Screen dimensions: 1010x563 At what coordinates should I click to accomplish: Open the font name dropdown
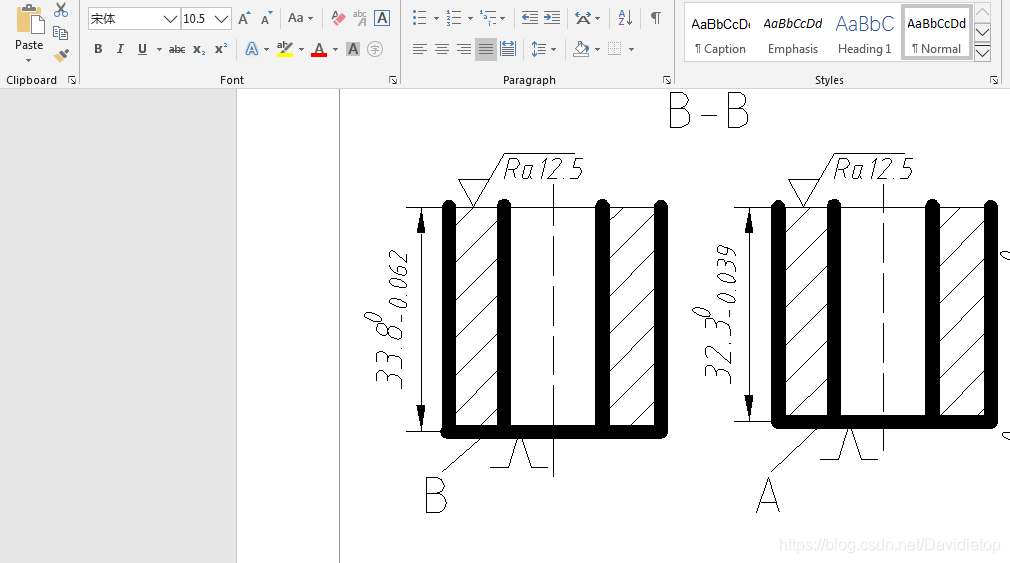pyautogui.click(x=170, y=19)
